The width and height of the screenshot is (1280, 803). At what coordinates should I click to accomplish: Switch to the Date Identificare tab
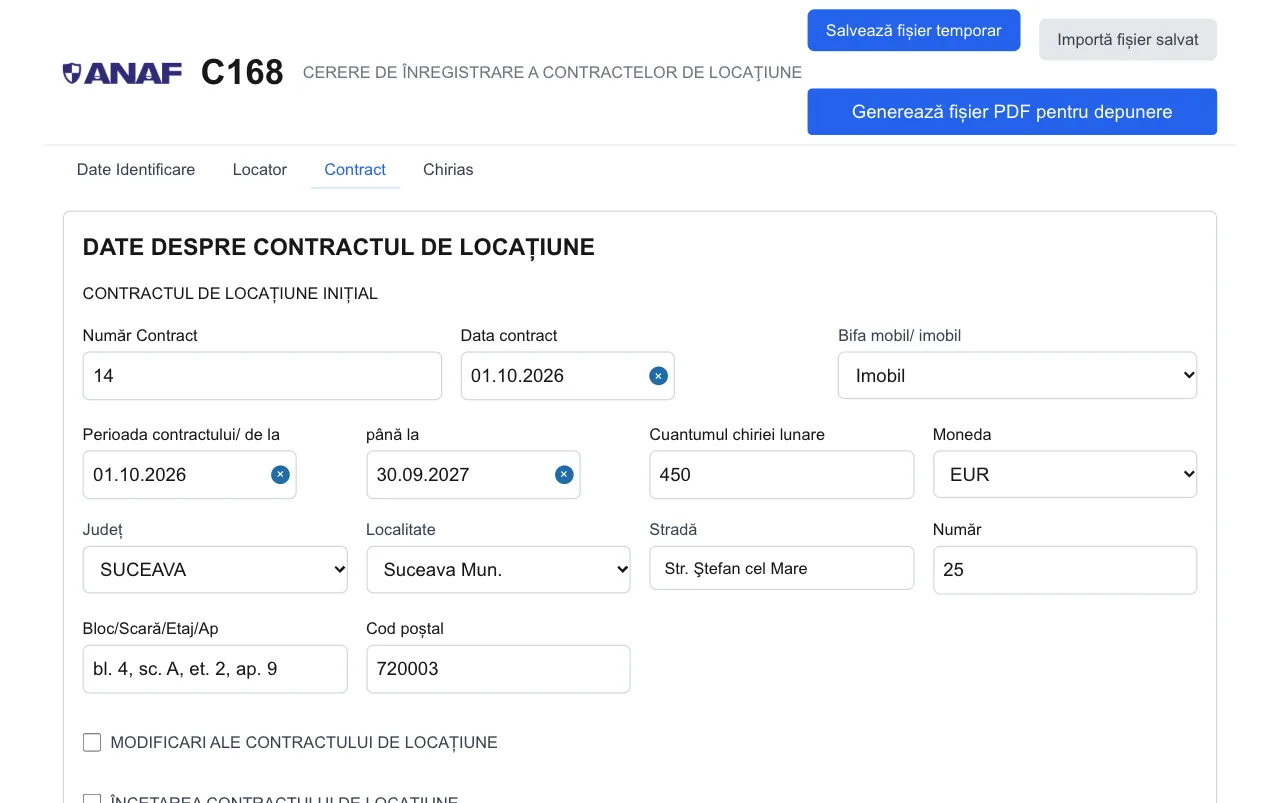(136, 169)
